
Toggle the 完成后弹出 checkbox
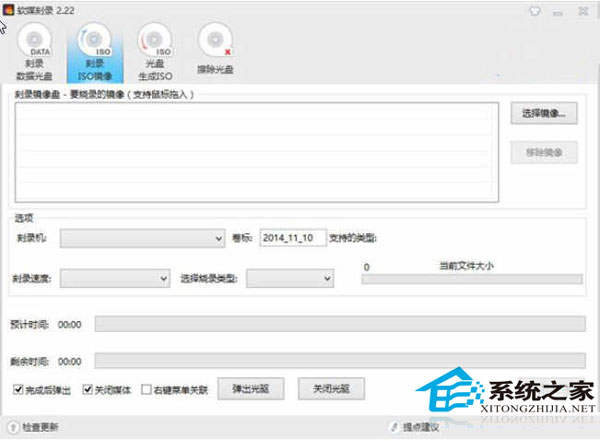point(18,389)
